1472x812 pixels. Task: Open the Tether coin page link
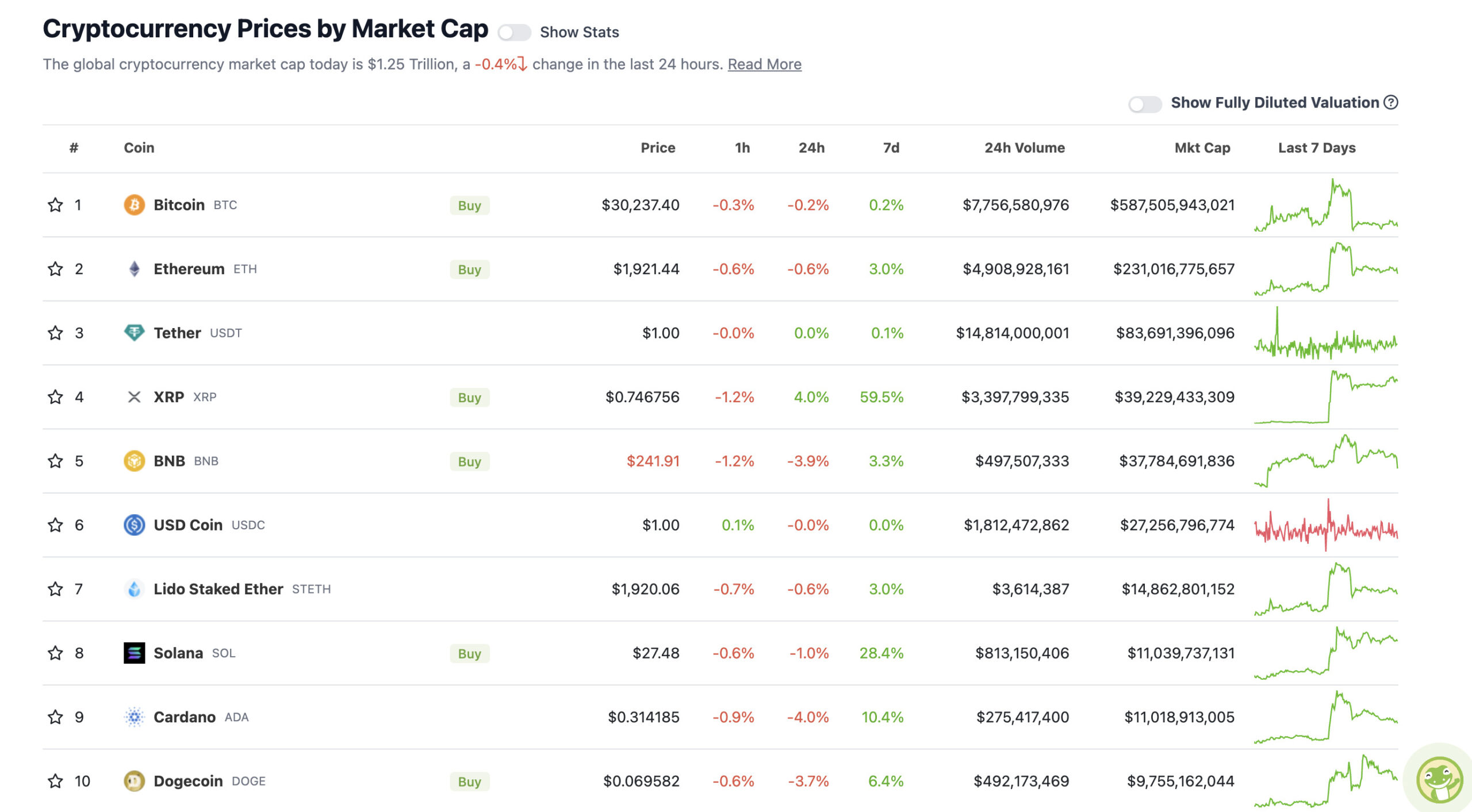[x=177, y=333]
